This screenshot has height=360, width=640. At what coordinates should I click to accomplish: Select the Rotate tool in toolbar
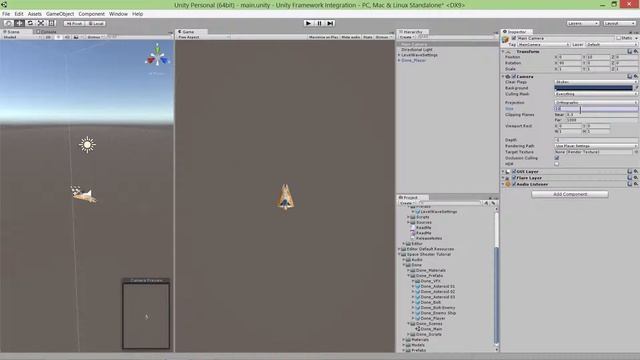pyautogui.click(x=30, y=23)
